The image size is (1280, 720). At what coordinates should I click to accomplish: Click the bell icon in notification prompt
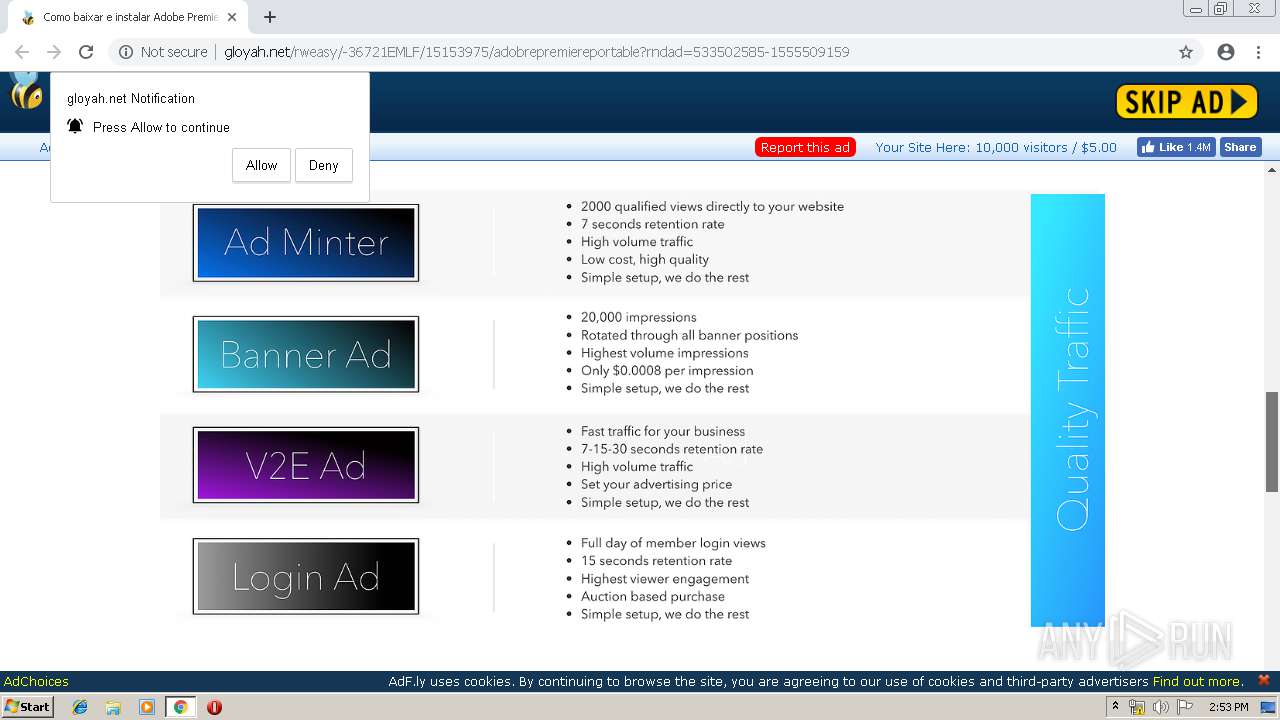tap(75, 126)
